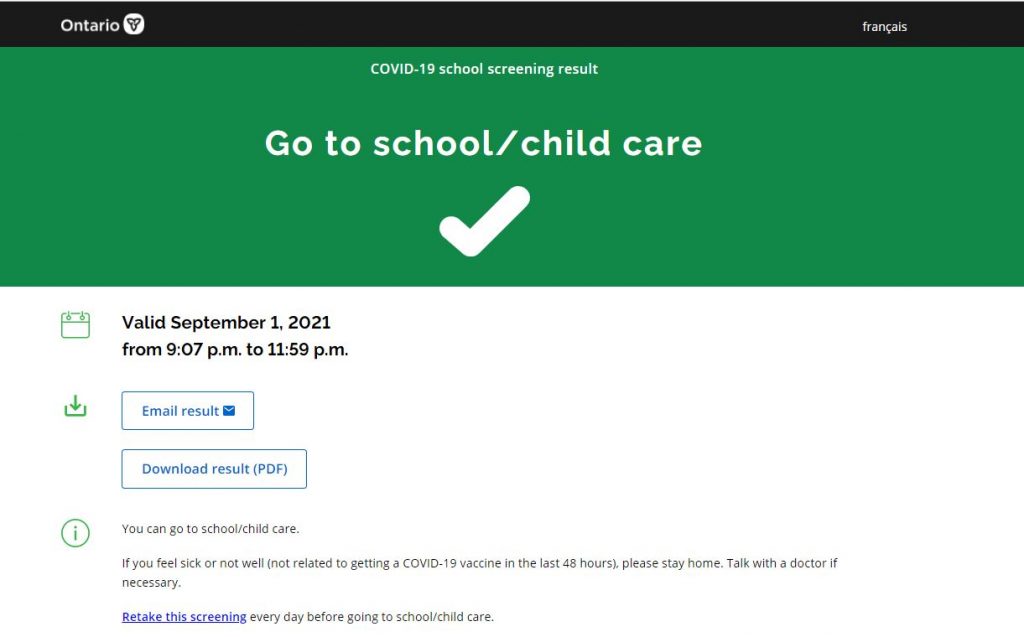Click the green calendar icon
The image size is (1024, 637).
click(75, 325)
